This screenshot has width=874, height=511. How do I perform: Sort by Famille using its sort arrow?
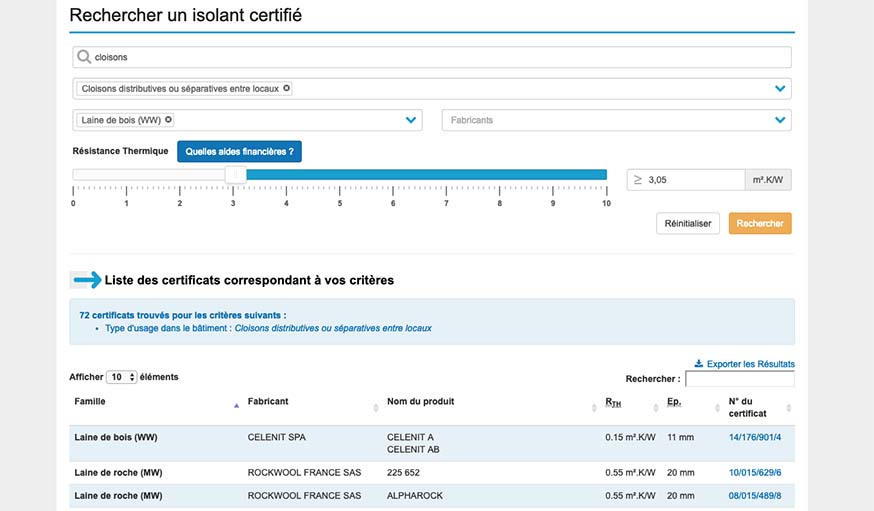pos(236,406)
